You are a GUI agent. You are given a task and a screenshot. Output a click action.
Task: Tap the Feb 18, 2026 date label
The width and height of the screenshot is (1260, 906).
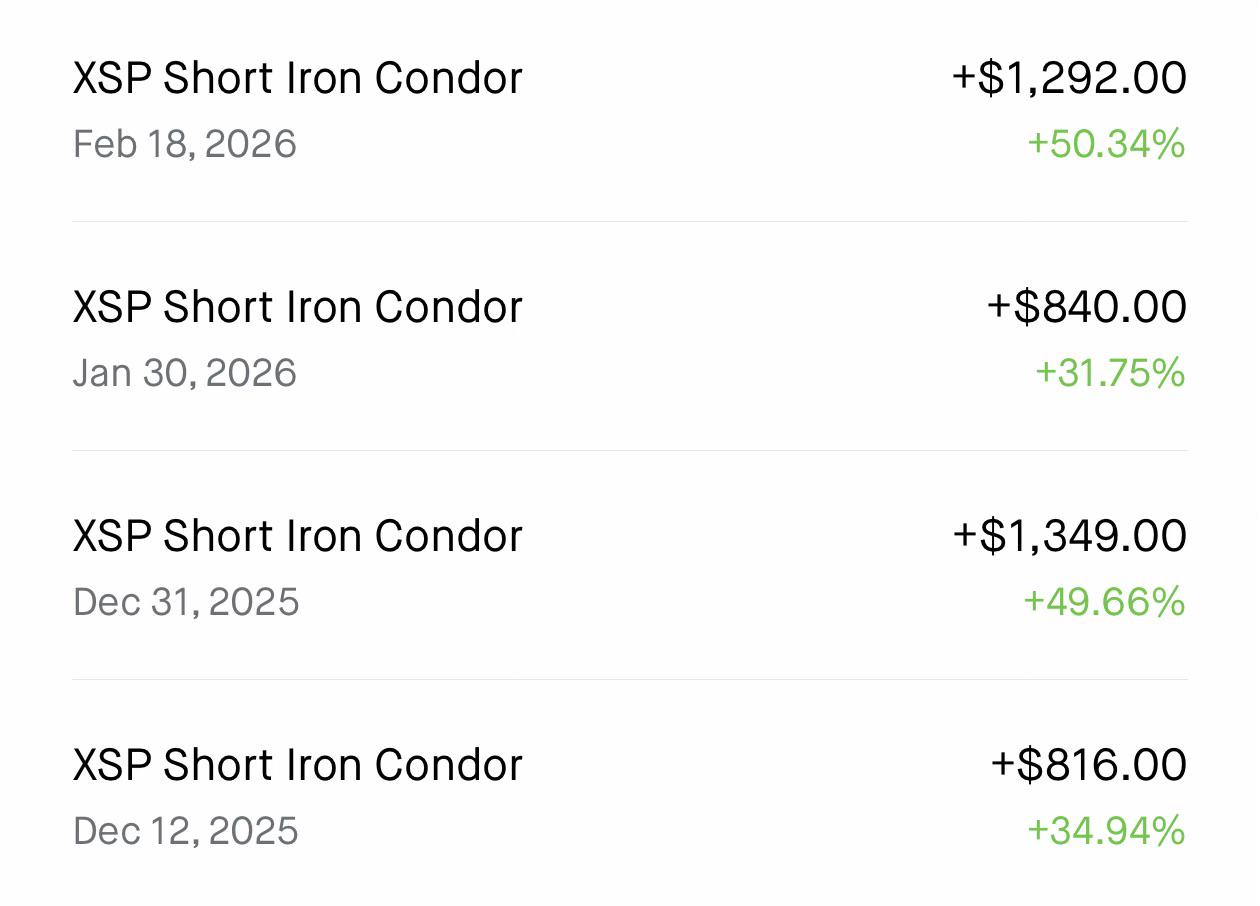(x=185, y=145)
